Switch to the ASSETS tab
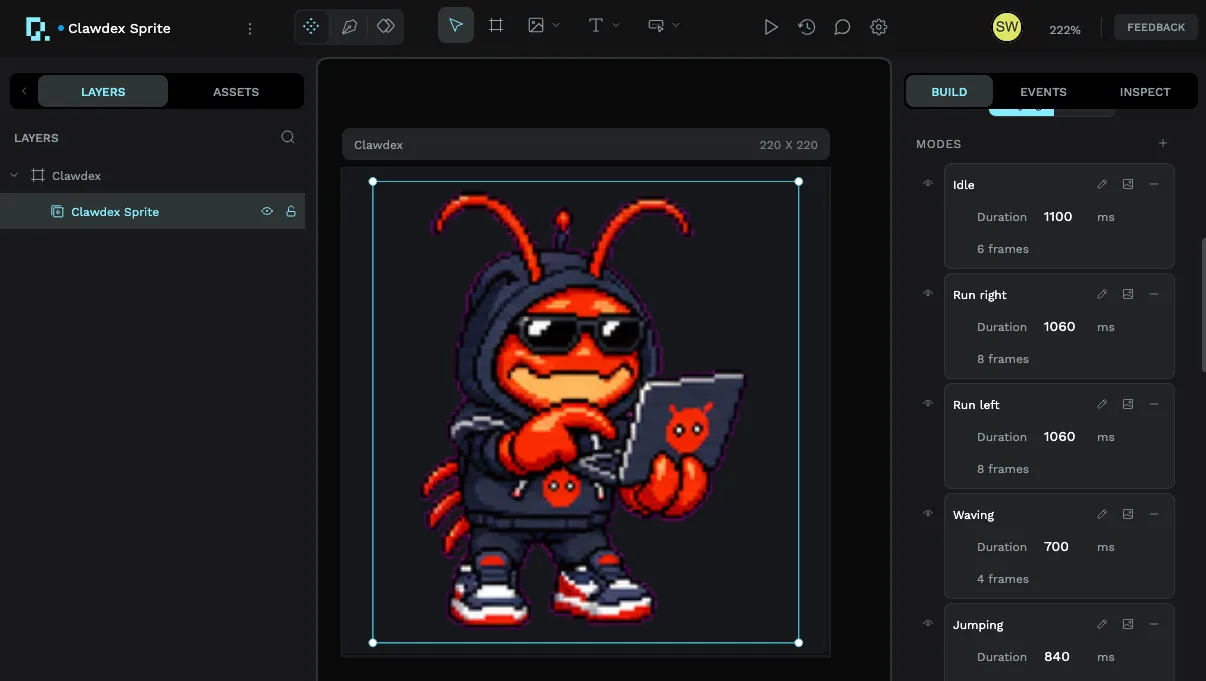This screenshot has height=681, width=1206. 236,92
